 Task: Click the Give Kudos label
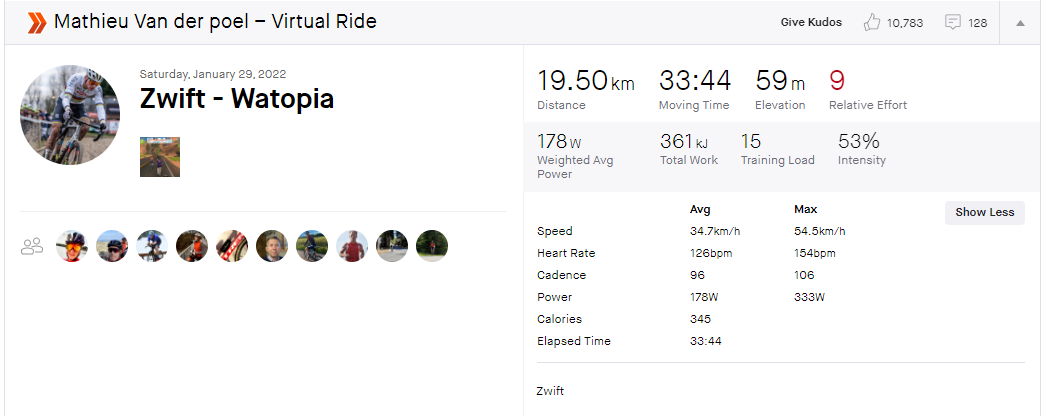810,22
